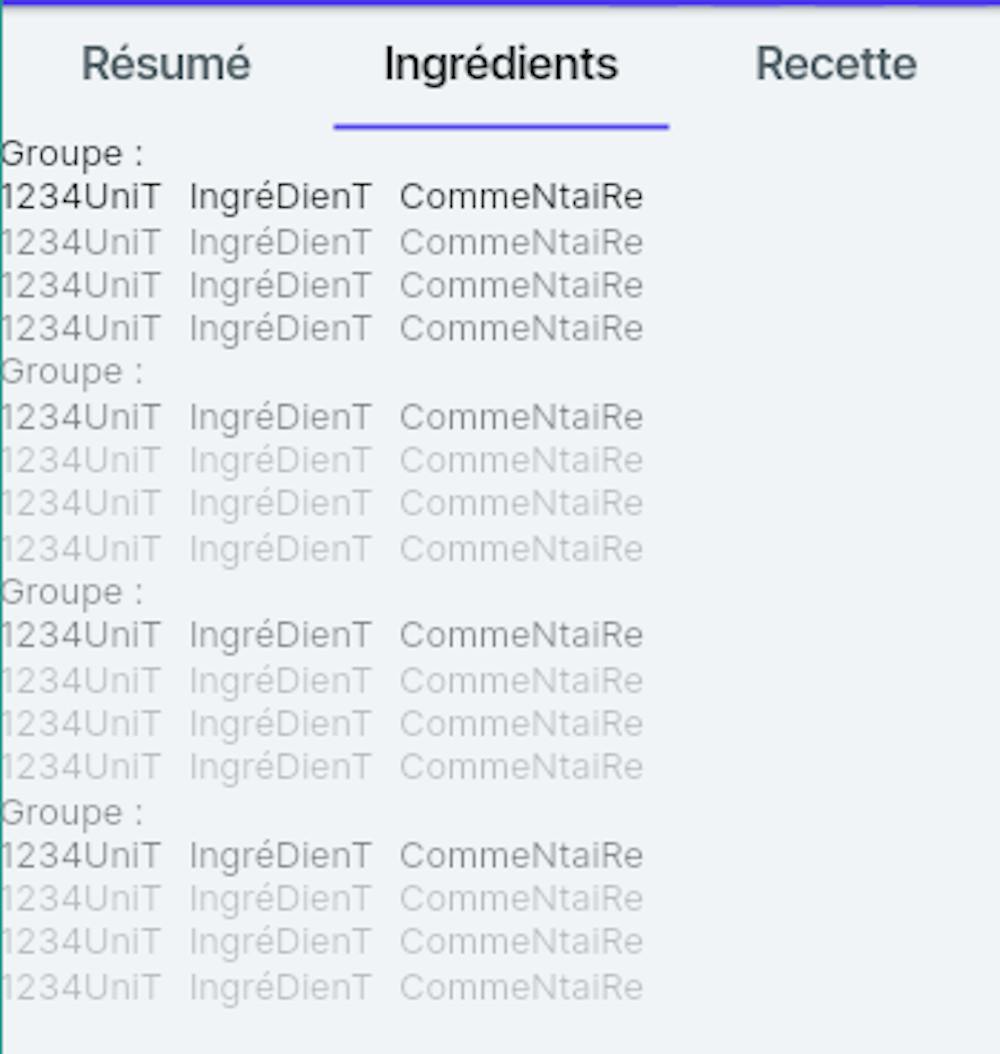The image size is (1000, 1054).
Task: Switch to the Résumé tab
Action: tap(166, 65)
